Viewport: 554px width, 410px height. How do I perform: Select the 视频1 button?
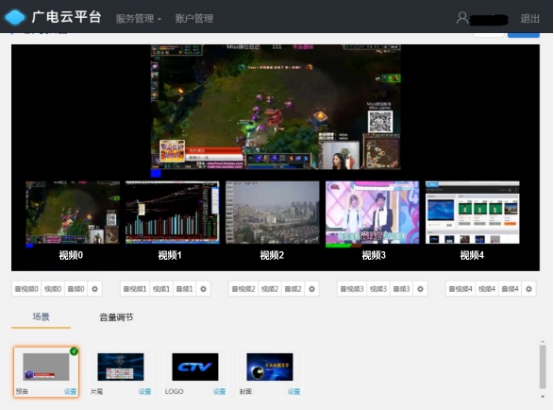(x=161, y=289)
